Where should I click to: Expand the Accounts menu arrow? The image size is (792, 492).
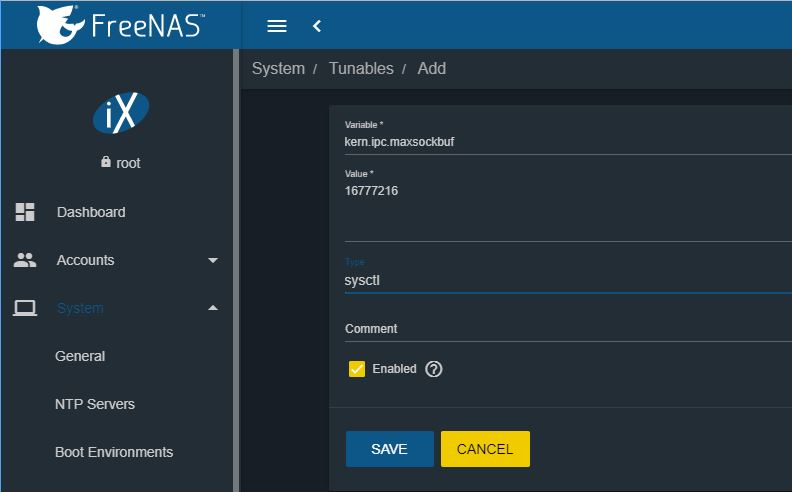coord(212,260)
